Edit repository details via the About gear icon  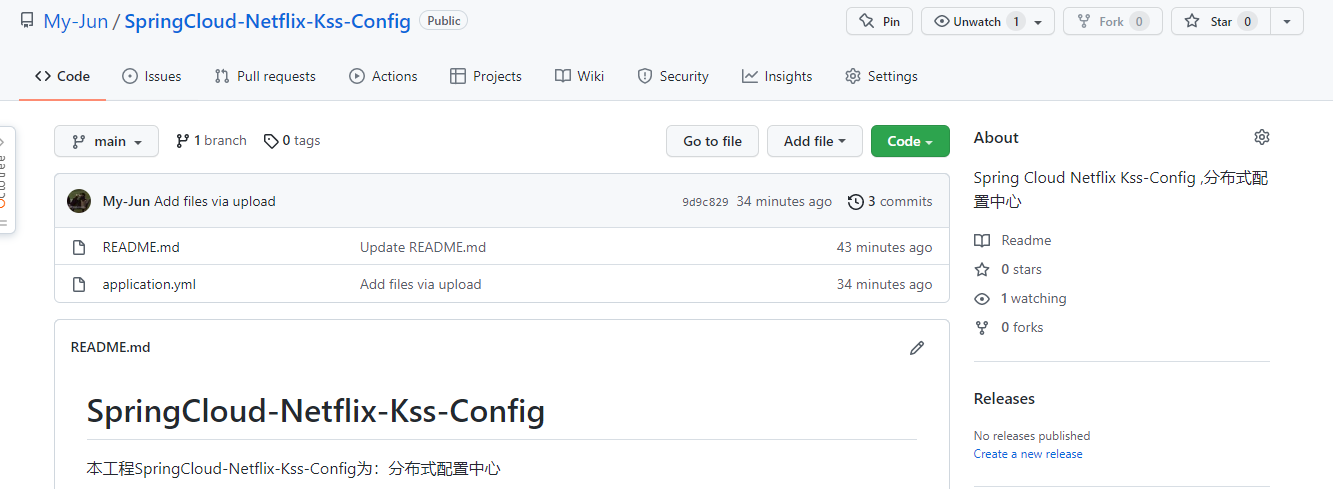1262,137
